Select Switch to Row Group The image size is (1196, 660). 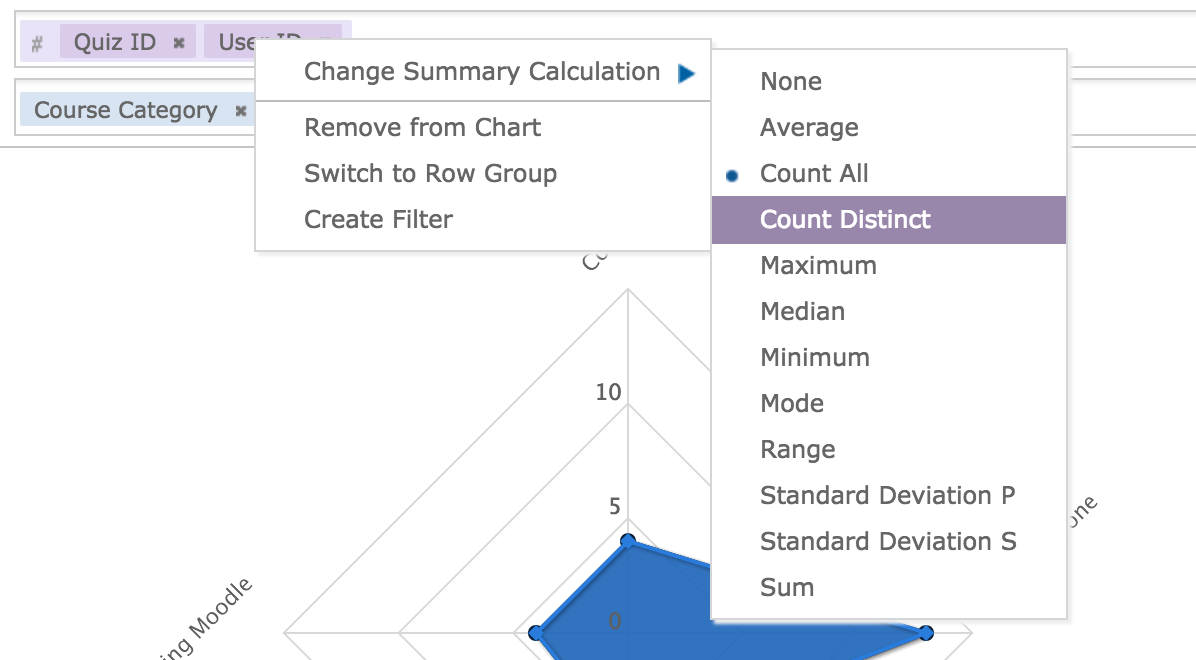[x=430, y=174]
